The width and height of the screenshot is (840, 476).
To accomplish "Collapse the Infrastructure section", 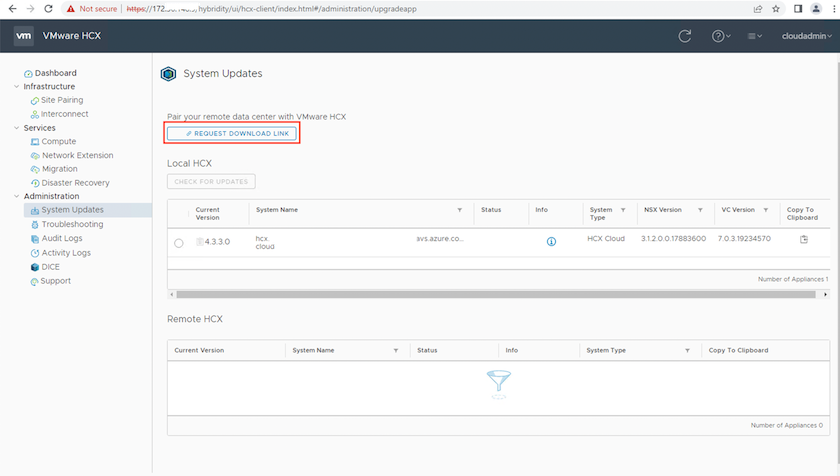I will coord(17,86).
